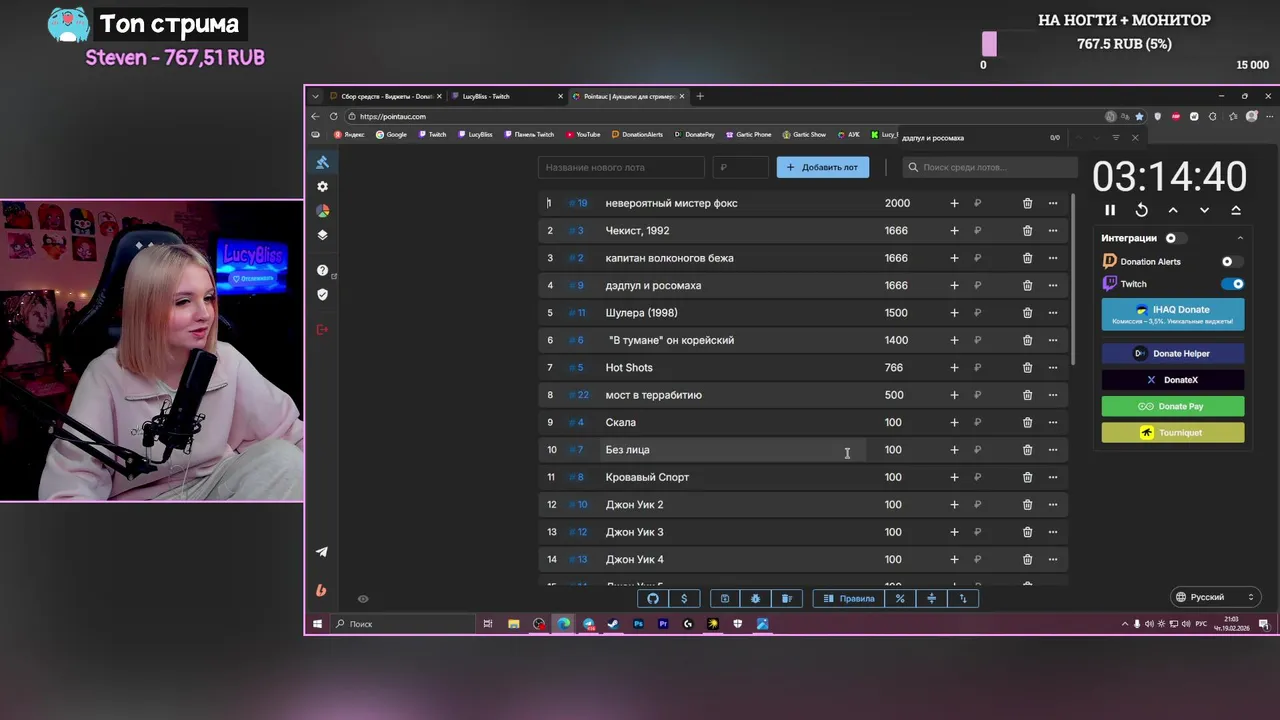Screen dimensions: 1280x720
Task: Open the YouTube bookmark
Action: 583,134
